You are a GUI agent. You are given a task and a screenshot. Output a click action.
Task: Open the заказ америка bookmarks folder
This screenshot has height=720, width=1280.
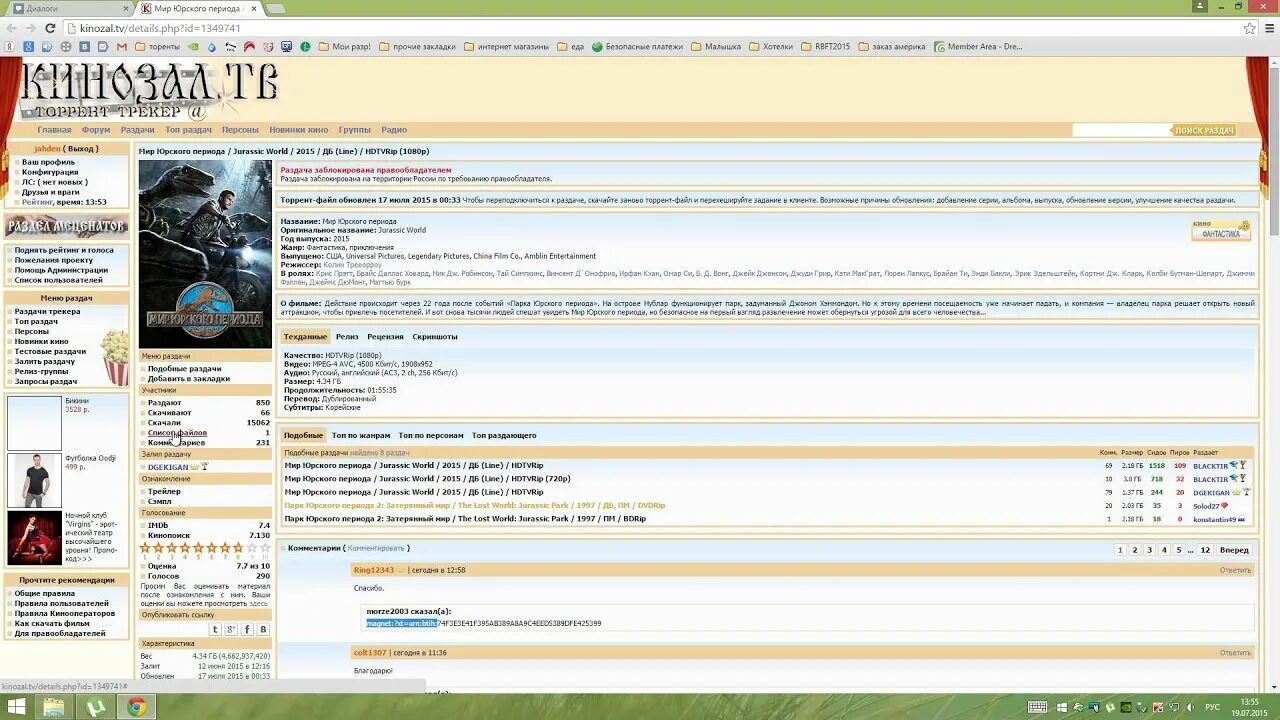[892, 46]
